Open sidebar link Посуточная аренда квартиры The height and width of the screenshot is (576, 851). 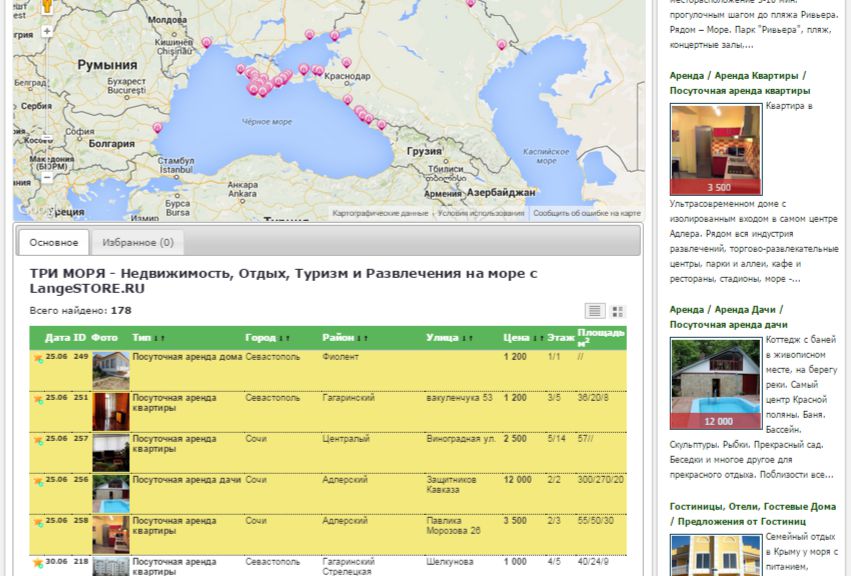[x=740, y=91]
